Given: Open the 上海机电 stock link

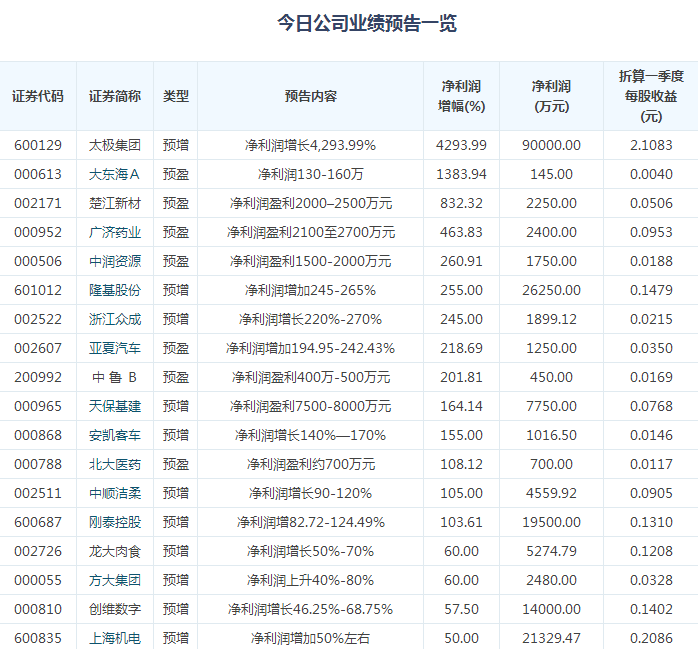Looking at the screenshot, I should pyautogui.click(x=114, y=638).
